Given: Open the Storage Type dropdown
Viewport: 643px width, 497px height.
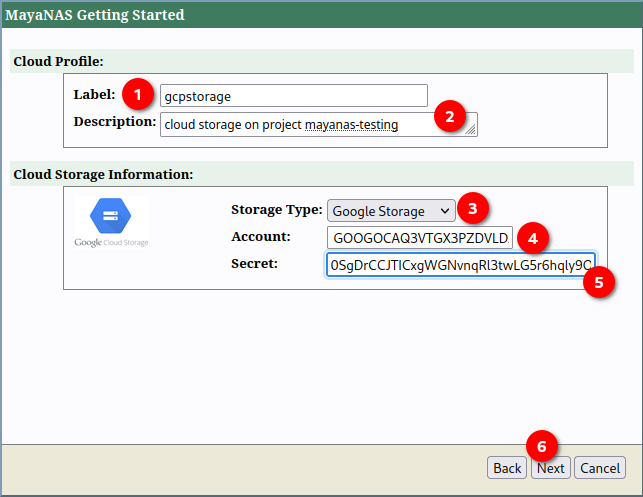Looking at the screenshot, I should (391, 211).
